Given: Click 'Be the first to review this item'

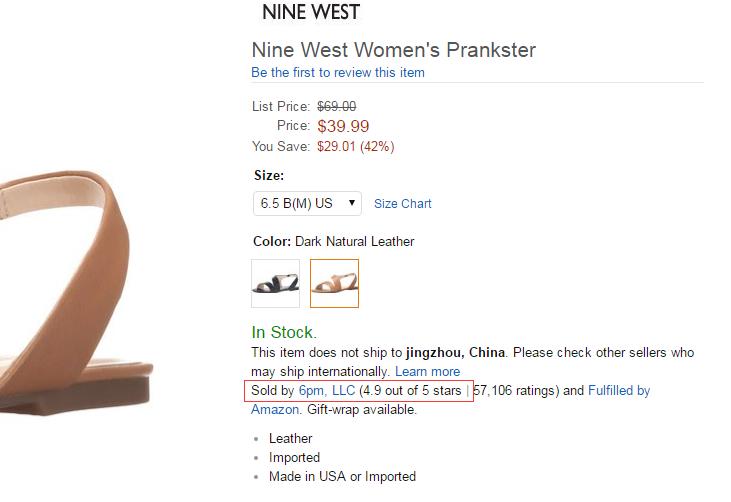Looking at the screenshot, I should tap(338, 72).
